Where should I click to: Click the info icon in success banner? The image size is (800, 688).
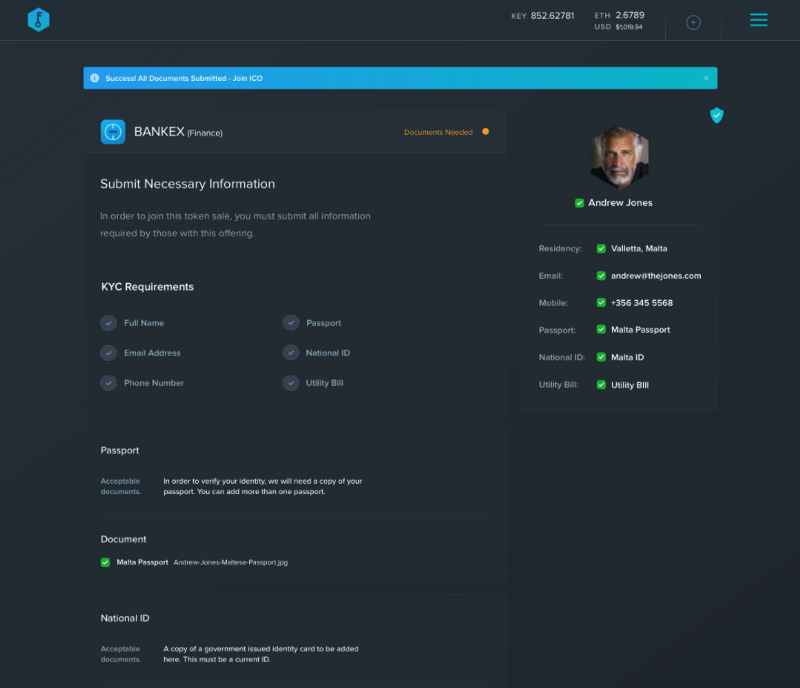point(94,78)
